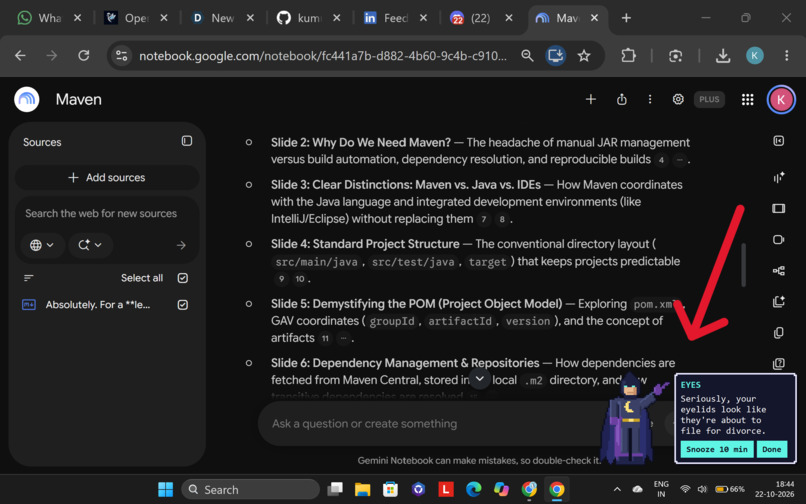This screenshot has width=806, height=504.
Task: Open the Mind Map icon
Action: pyautogui.click(x=778, y=271)
